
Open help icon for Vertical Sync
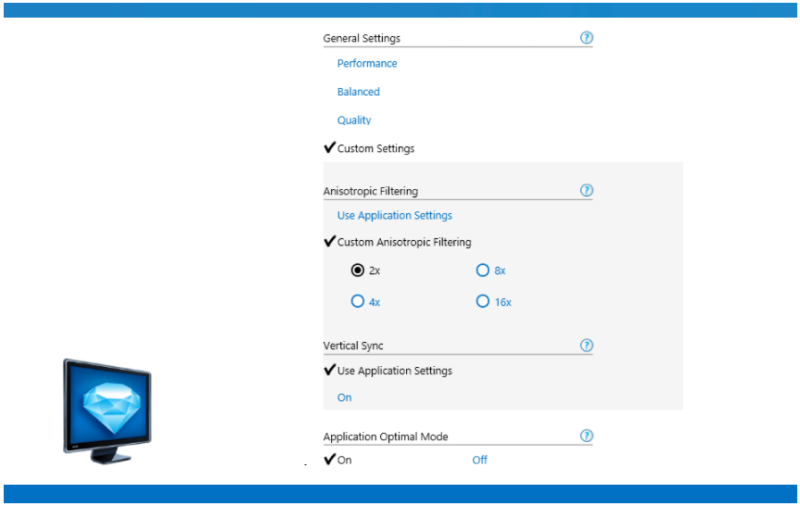click(x=586, y=345)
